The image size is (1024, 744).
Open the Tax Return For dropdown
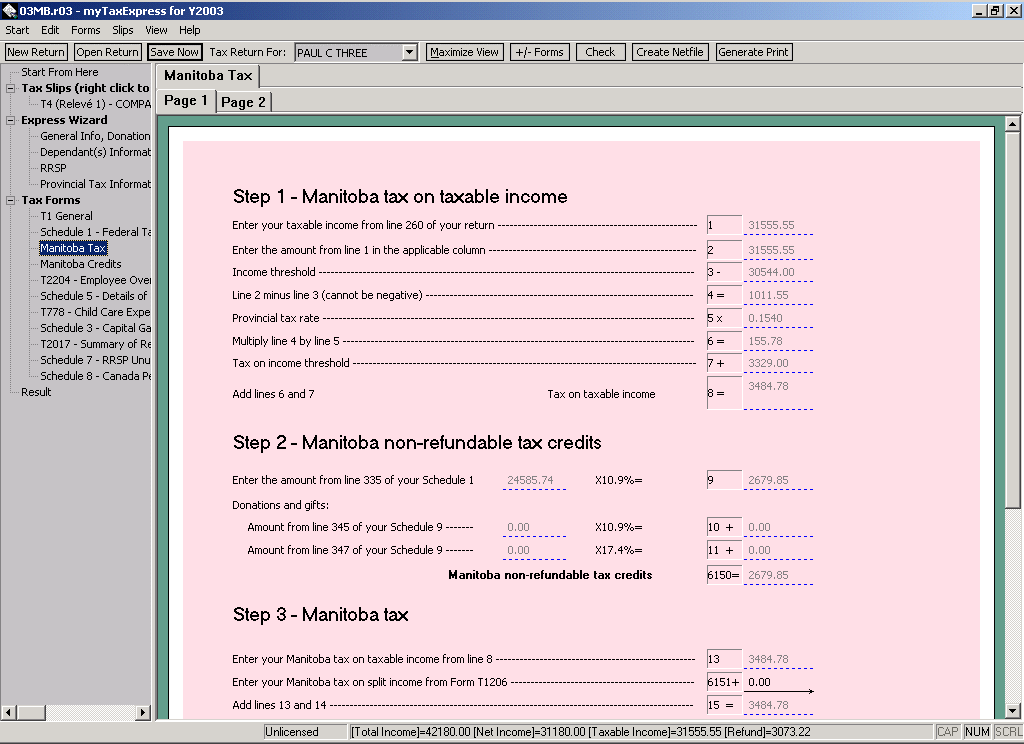pyautogui.click(x=409, y=52)
